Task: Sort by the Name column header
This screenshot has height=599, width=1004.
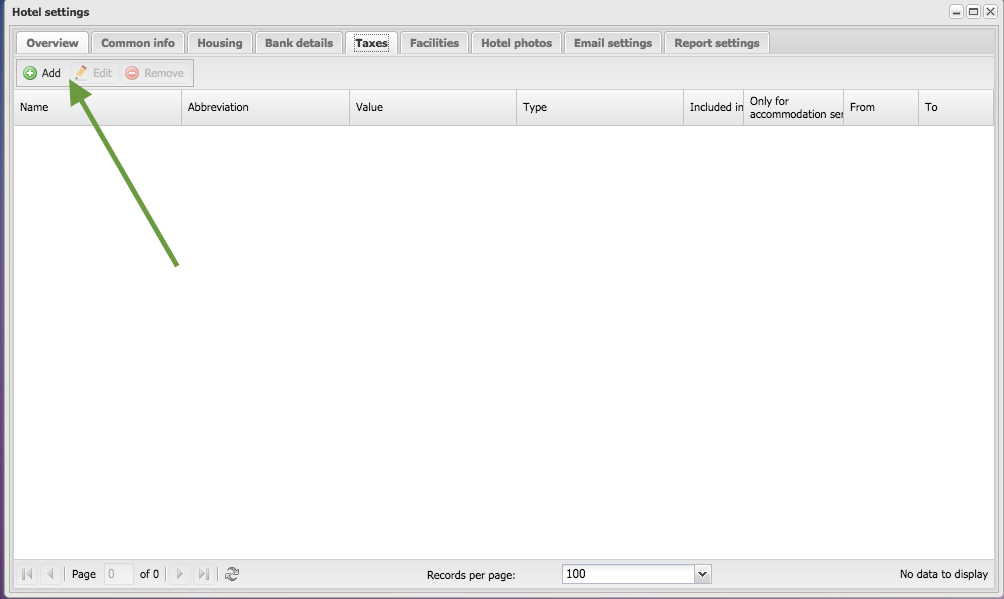Action: click(x=60, y=107)
